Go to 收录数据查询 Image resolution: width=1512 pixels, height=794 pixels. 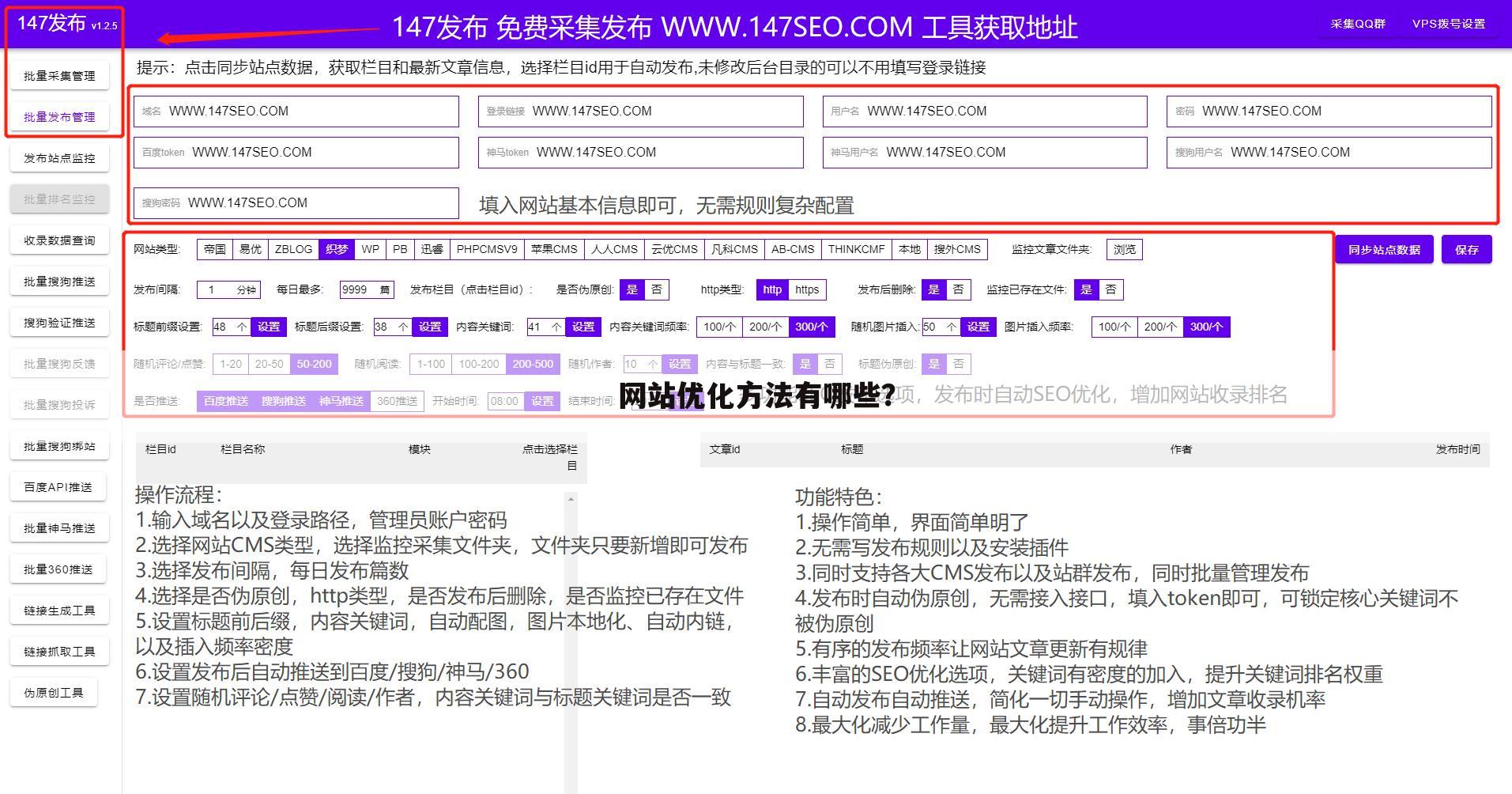point(59,240)
